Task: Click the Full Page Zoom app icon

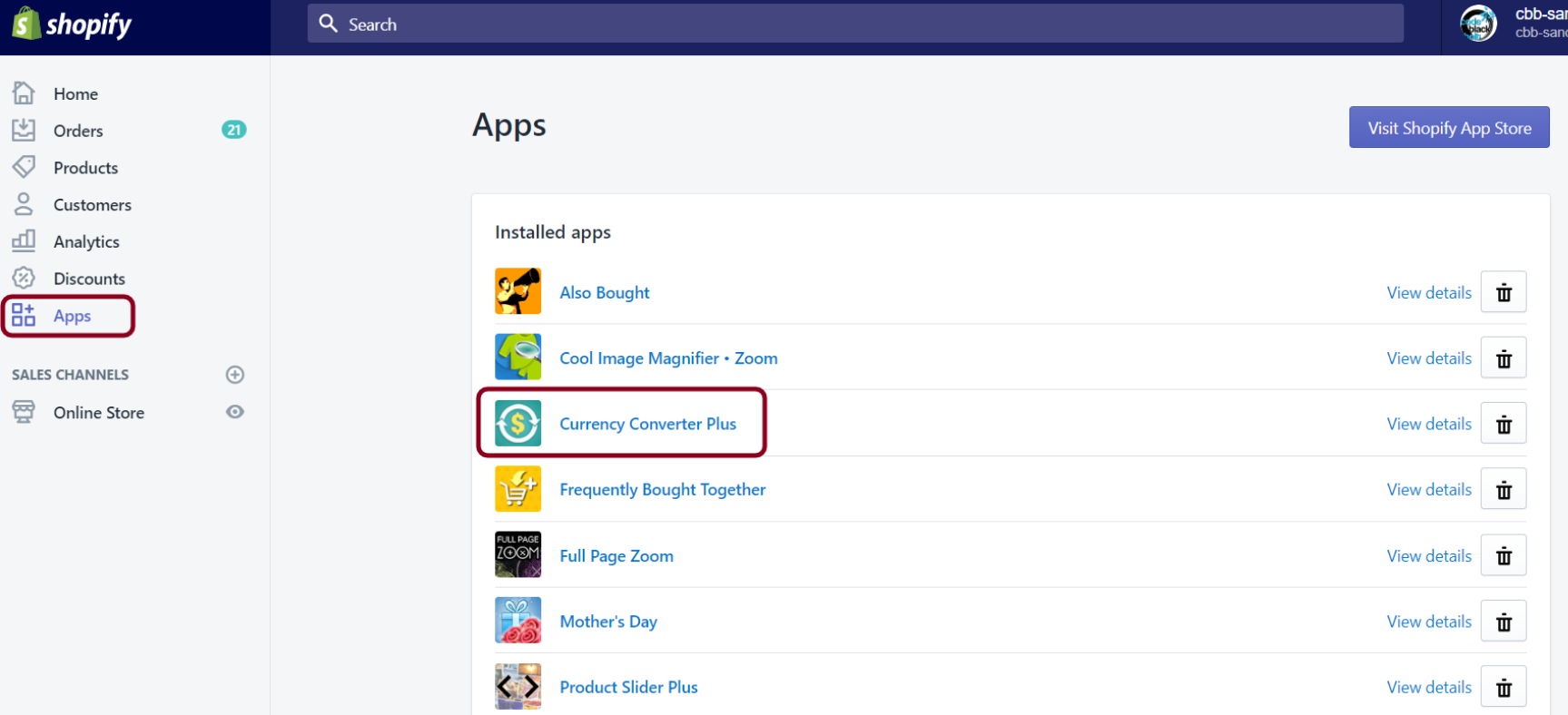Action: tap(518, 554)
